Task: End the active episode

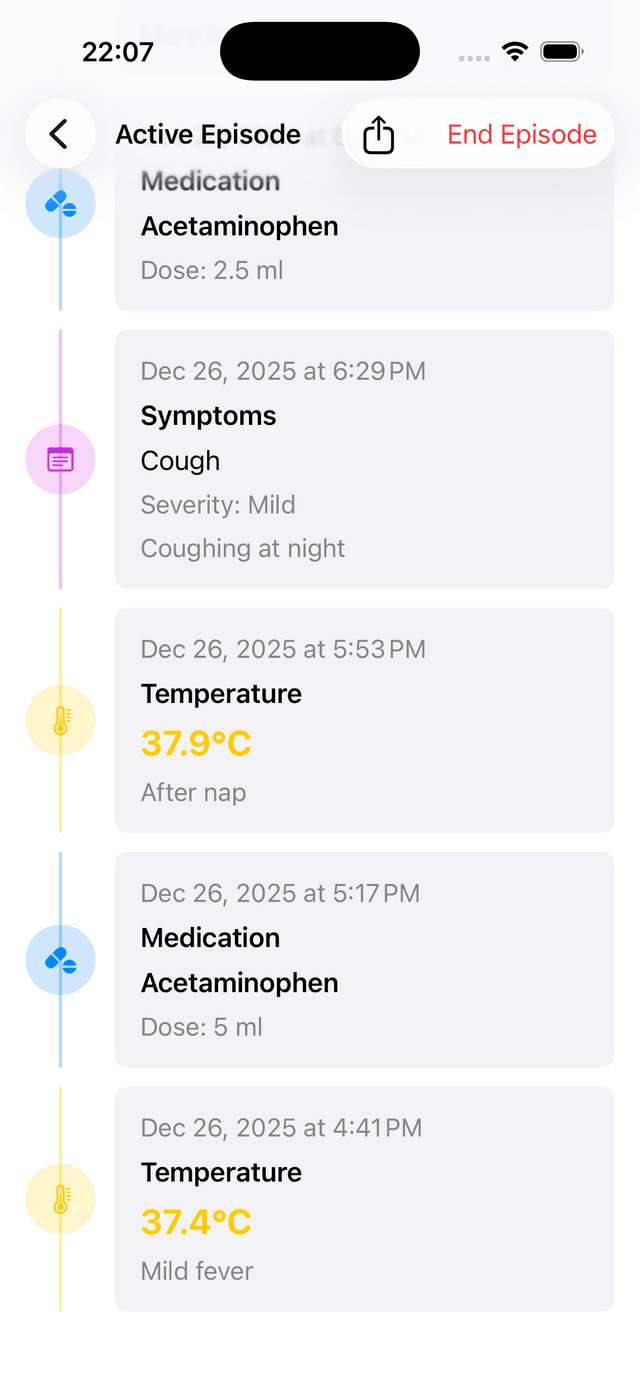Action: 521,134
